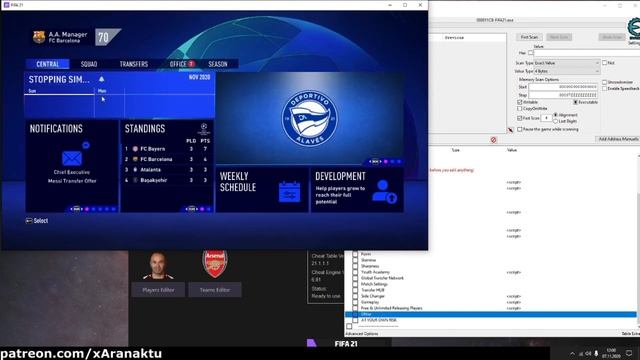Select the Alignment radio button
The image size is (640, 360).
point(556,115)
